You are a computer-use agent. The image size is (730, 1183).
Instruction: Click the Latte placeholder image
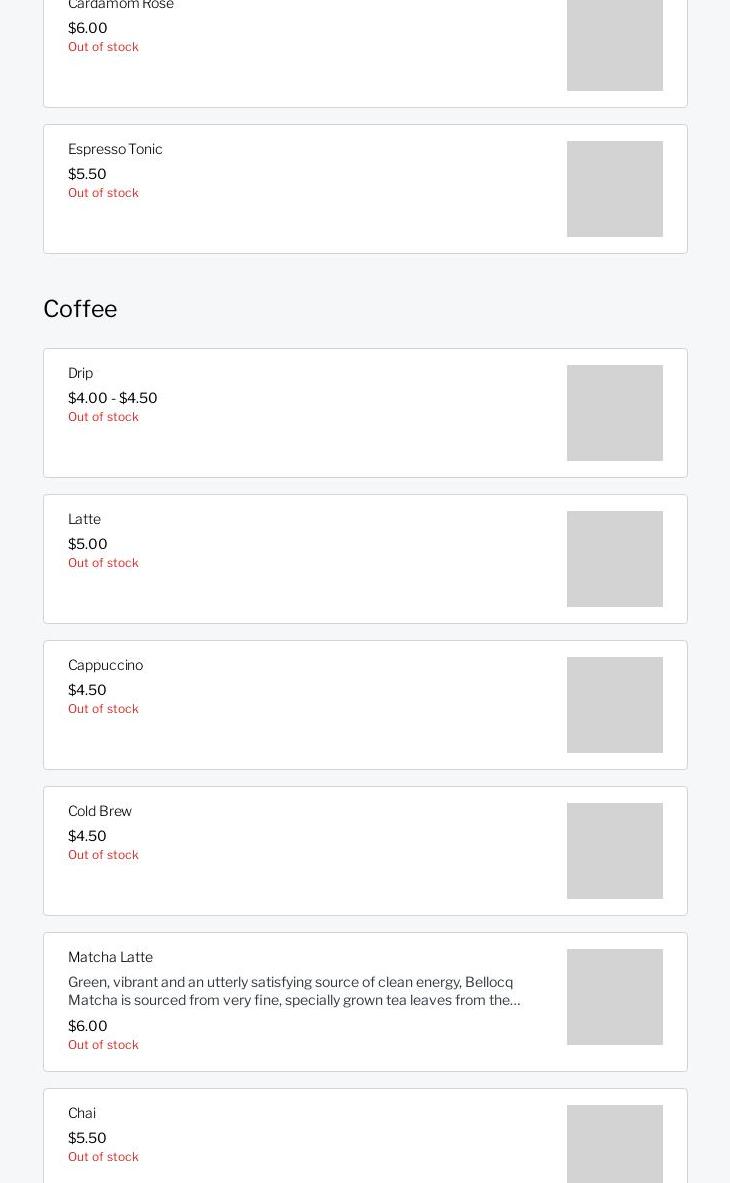coord(614,559)
